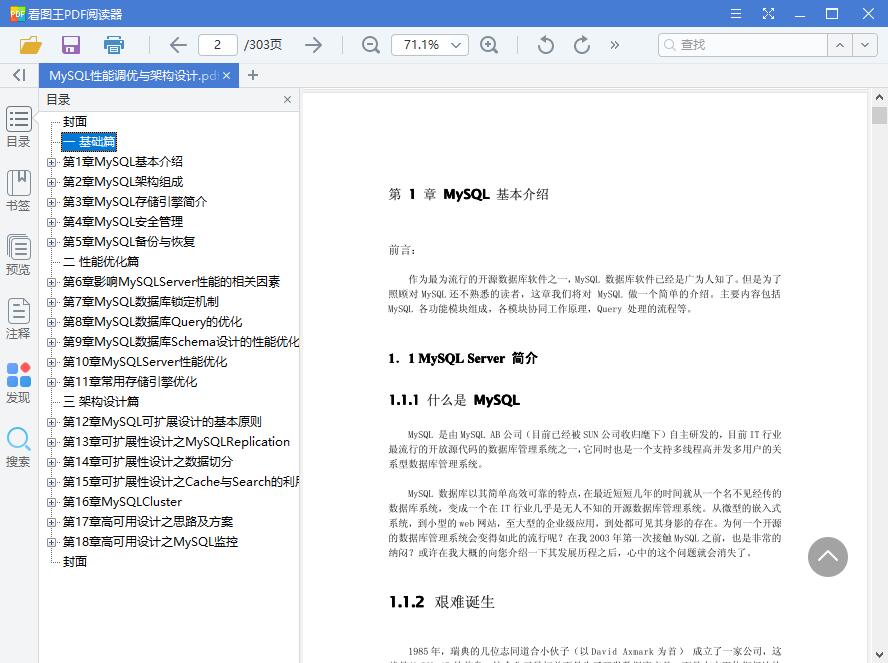Open a new tab with the plus button
The image size is (888, 663).
click(x=253, y=75)
